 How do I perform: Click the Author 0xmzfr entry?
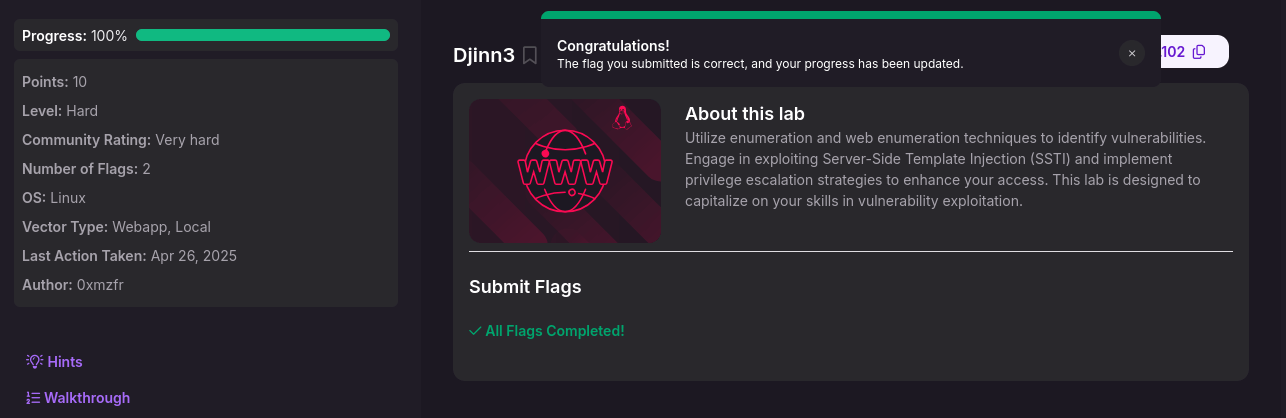pos(73,285)
